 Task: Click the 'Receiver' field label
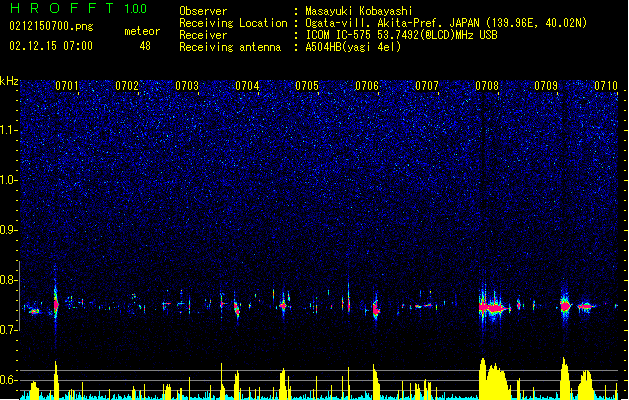[x=203, y=35]
